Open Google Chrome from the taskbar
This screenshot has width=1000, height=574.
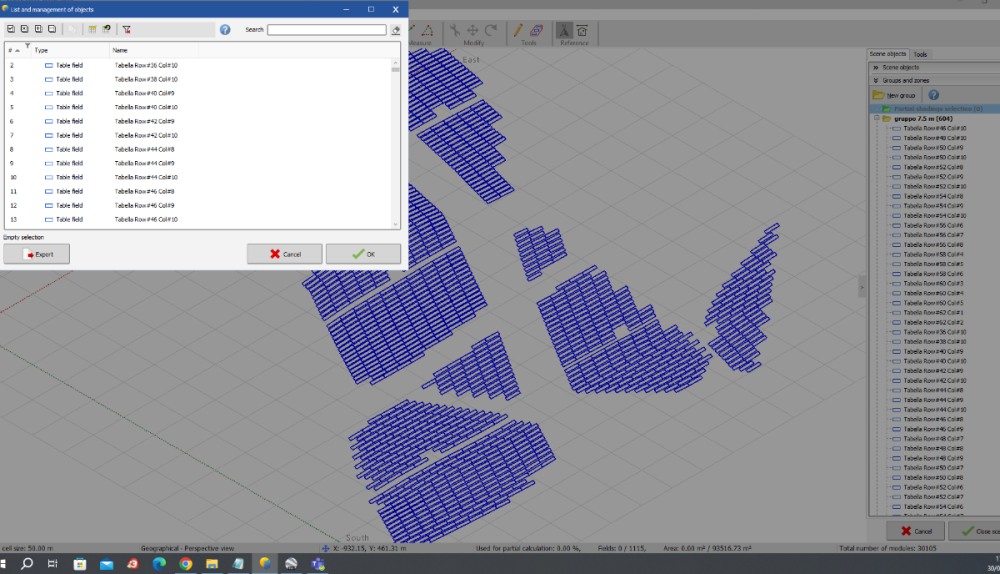(x=186, y=565)
